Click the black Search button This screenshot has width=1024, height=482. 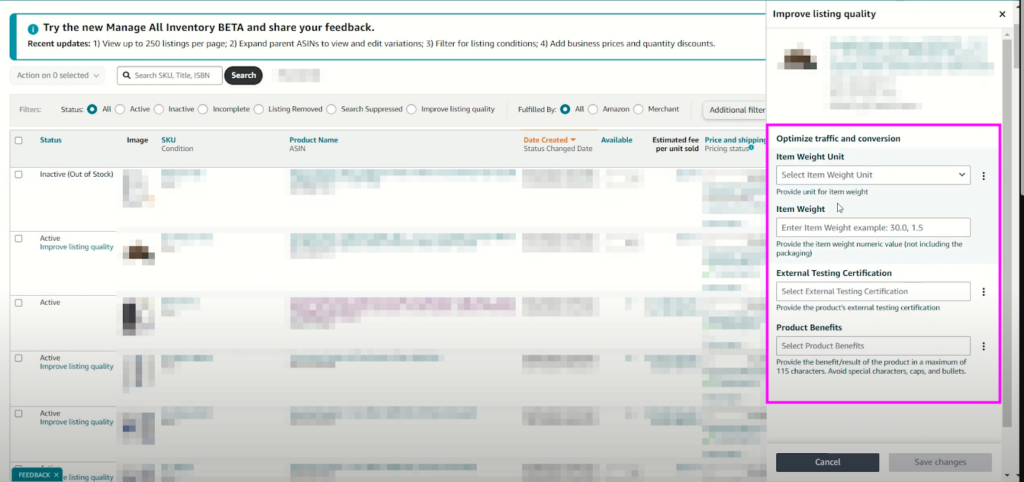244,75
